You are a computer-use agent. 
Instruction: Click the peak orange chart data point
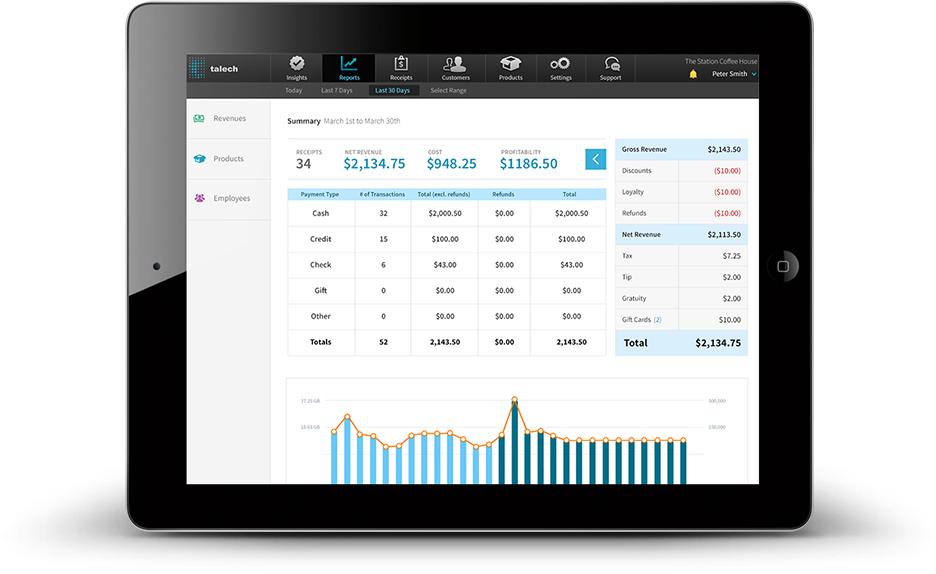pyautogui.click(x=515, y=399)
